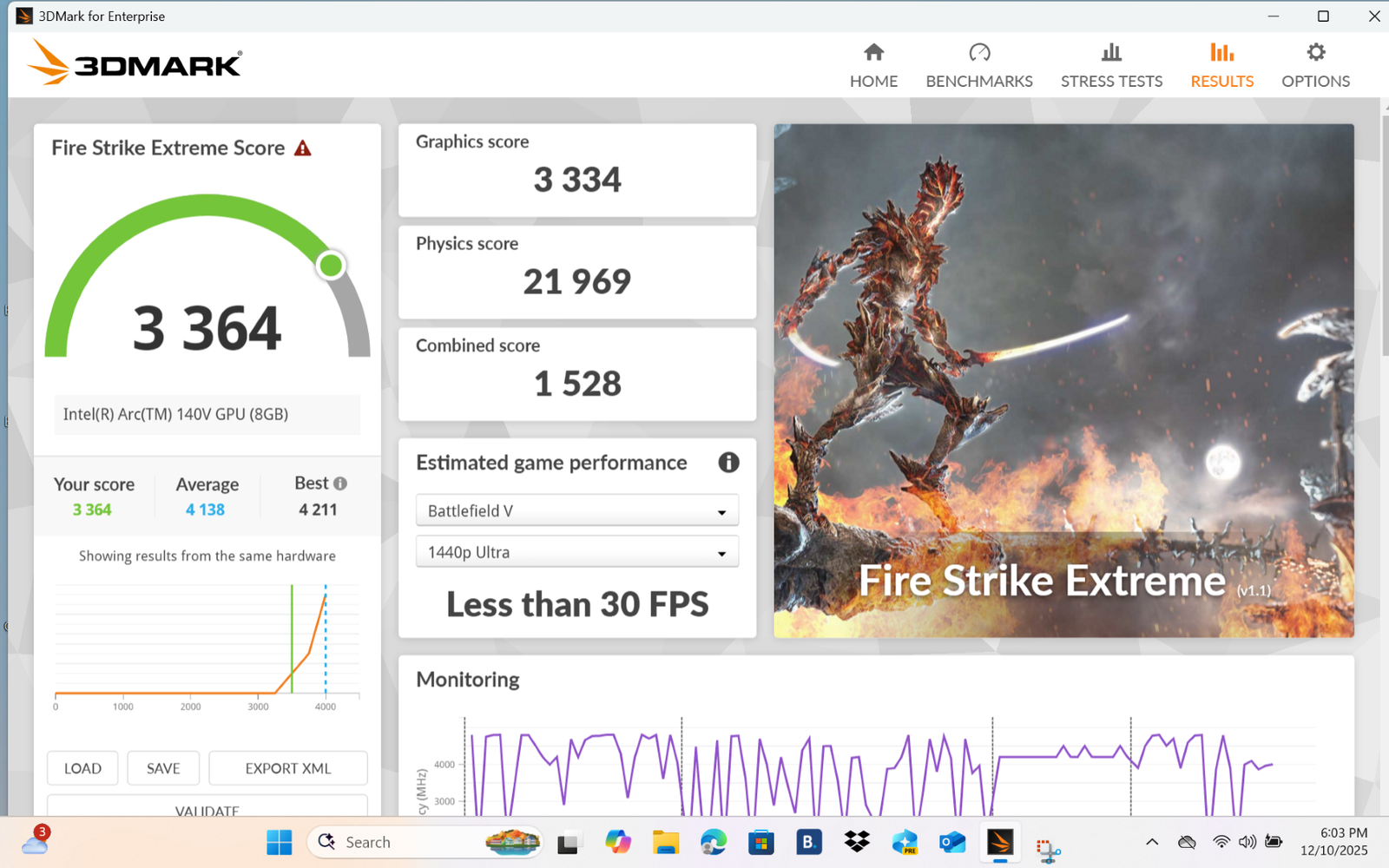
Task: Click the LOAD button
Action: coord(82,768)
